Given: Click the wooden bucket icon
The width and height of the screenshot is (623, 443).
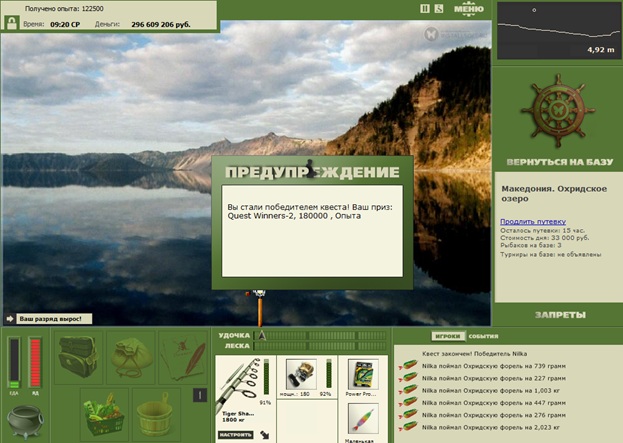Looking at the screenshot, I should [156, 414].
